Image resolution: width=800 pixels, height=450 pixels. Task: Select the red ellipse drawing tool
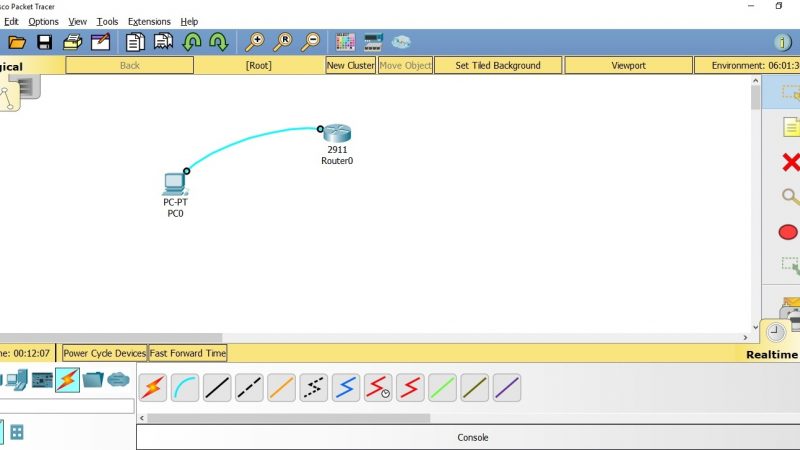pos(789,232)
